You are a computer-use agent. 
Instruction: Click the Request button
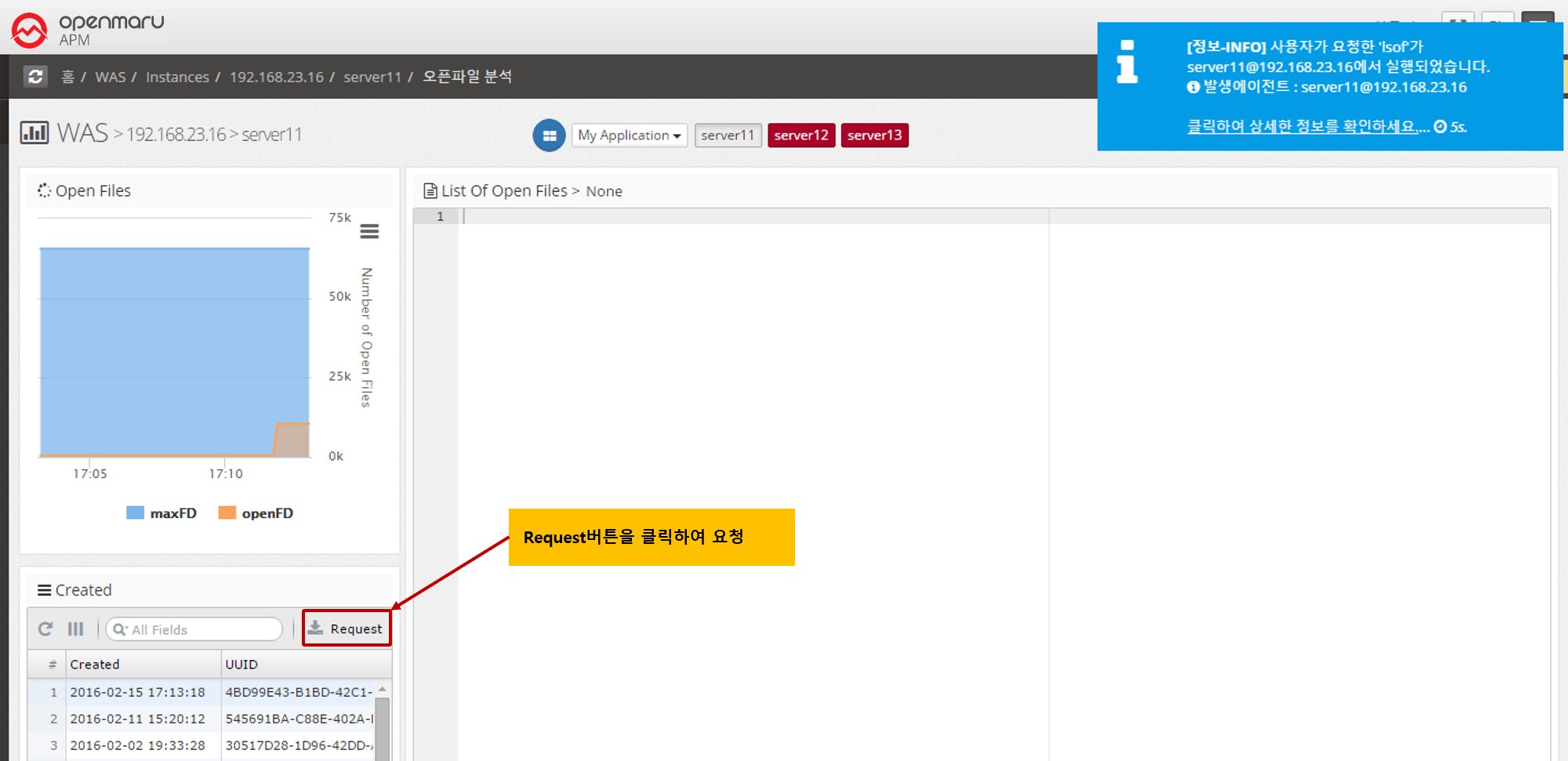(x=347, y=629)
